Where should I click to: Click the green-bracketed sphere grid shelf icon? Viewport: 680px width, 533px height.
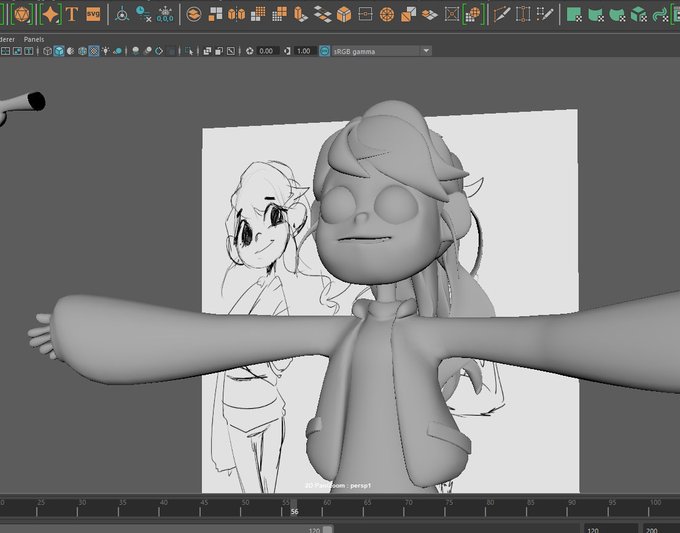pyautogui.click(x=473, y=14)
